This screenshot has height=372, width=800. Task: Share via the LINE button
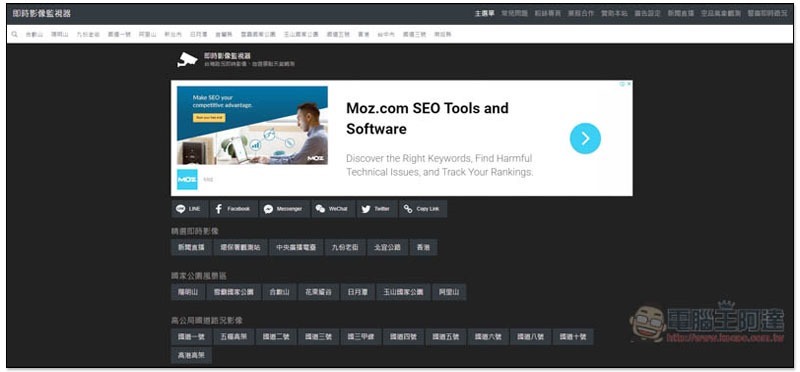pos(189,209)
